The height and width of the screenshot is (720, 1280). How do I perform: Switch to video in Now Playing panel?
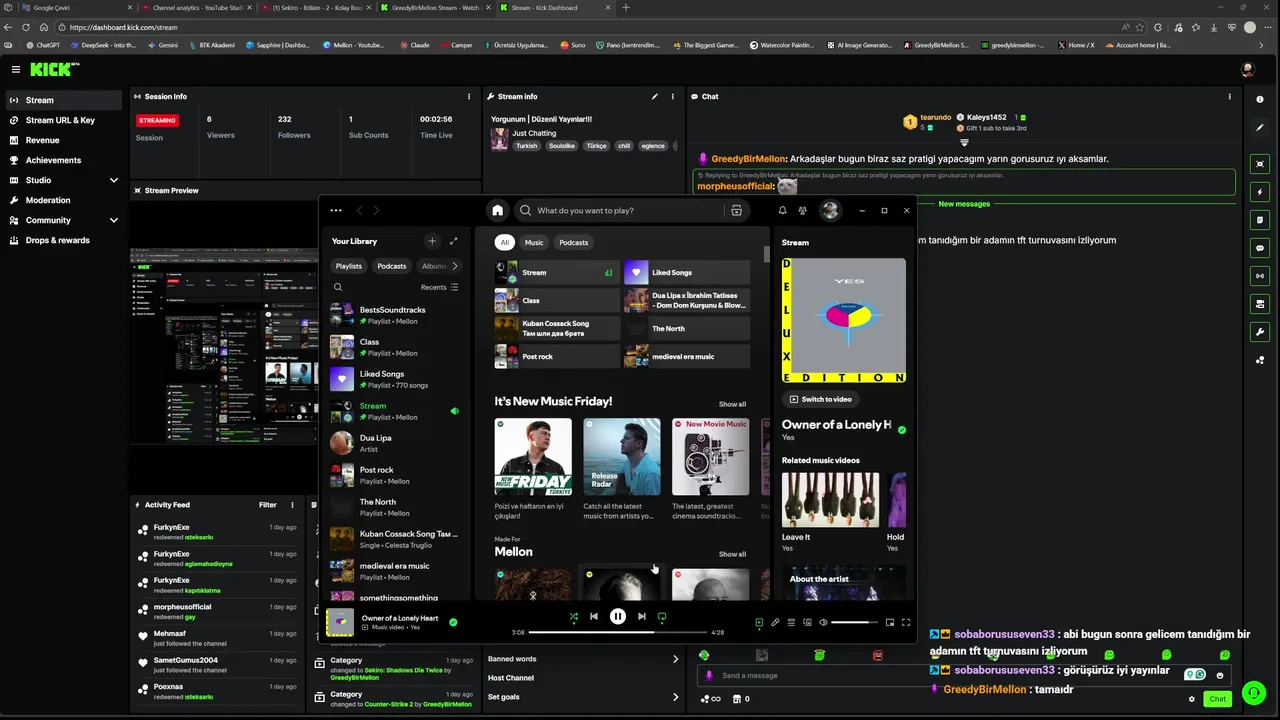click(x=821, y=399)
